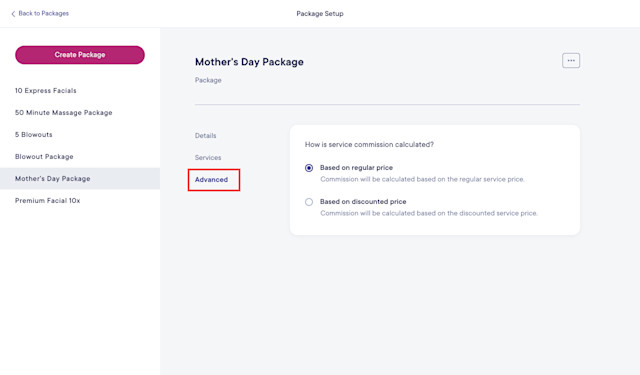Click Based on discounted price label text
This screenshot has width=640, height=375.
363,202
